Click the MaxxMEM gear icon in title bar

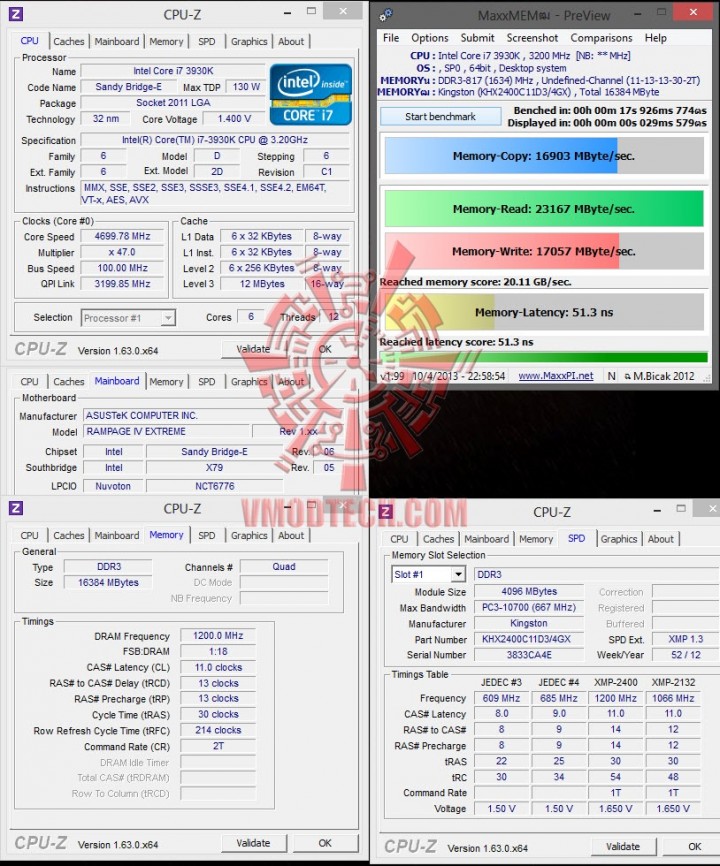tap(386, 15)
